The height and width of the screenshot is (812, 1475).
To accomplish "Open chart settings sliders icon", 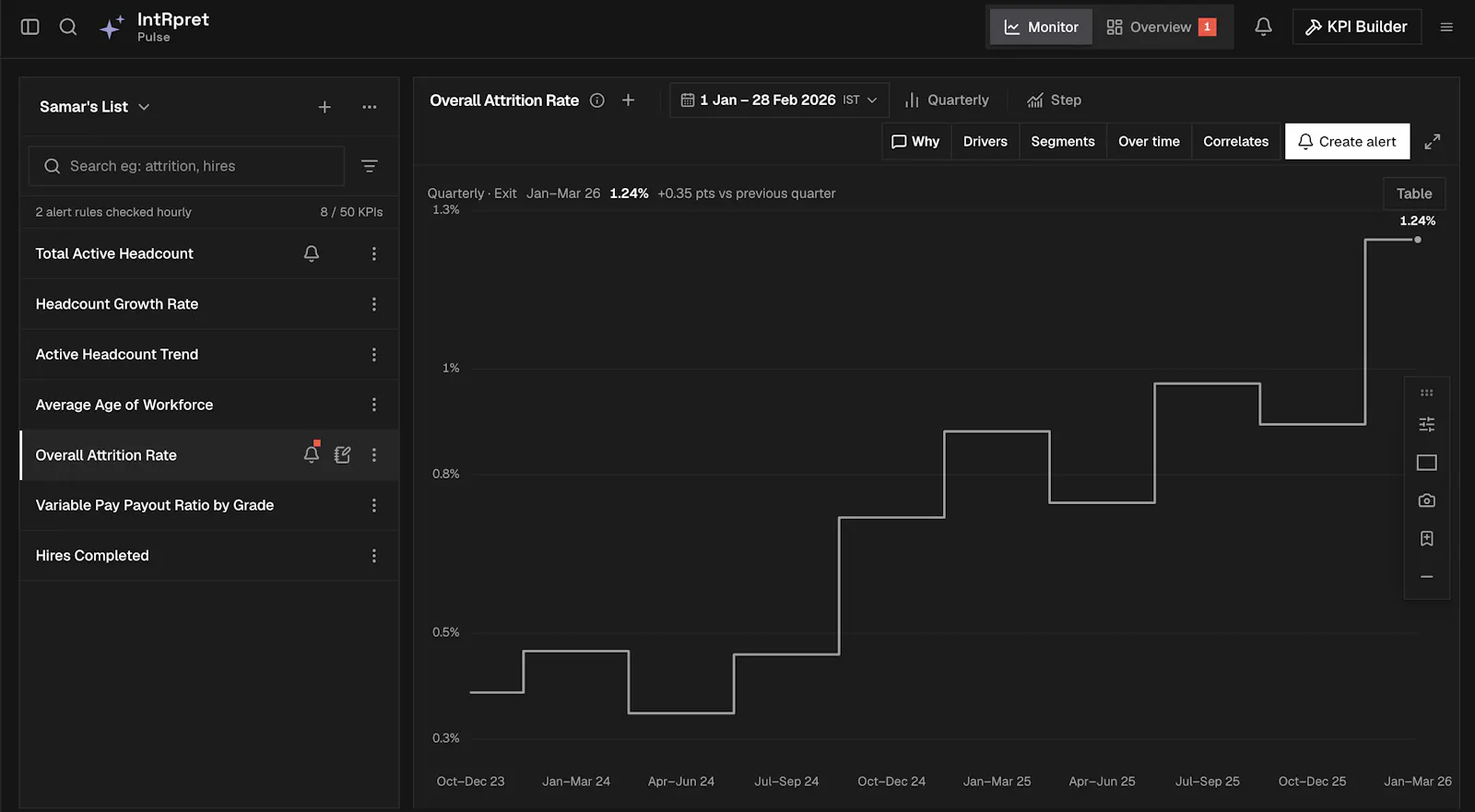I will pyautogui.click(x=1427, y=424).
